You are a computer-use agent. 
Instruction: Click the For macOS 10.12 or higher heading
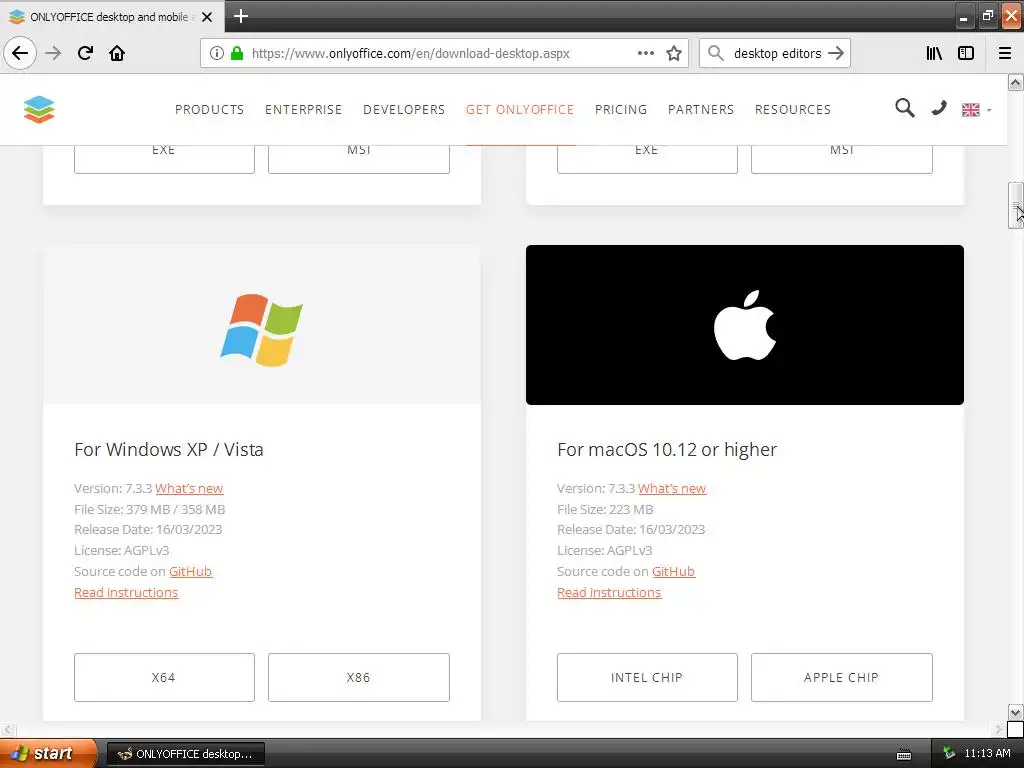coord(667,450)
